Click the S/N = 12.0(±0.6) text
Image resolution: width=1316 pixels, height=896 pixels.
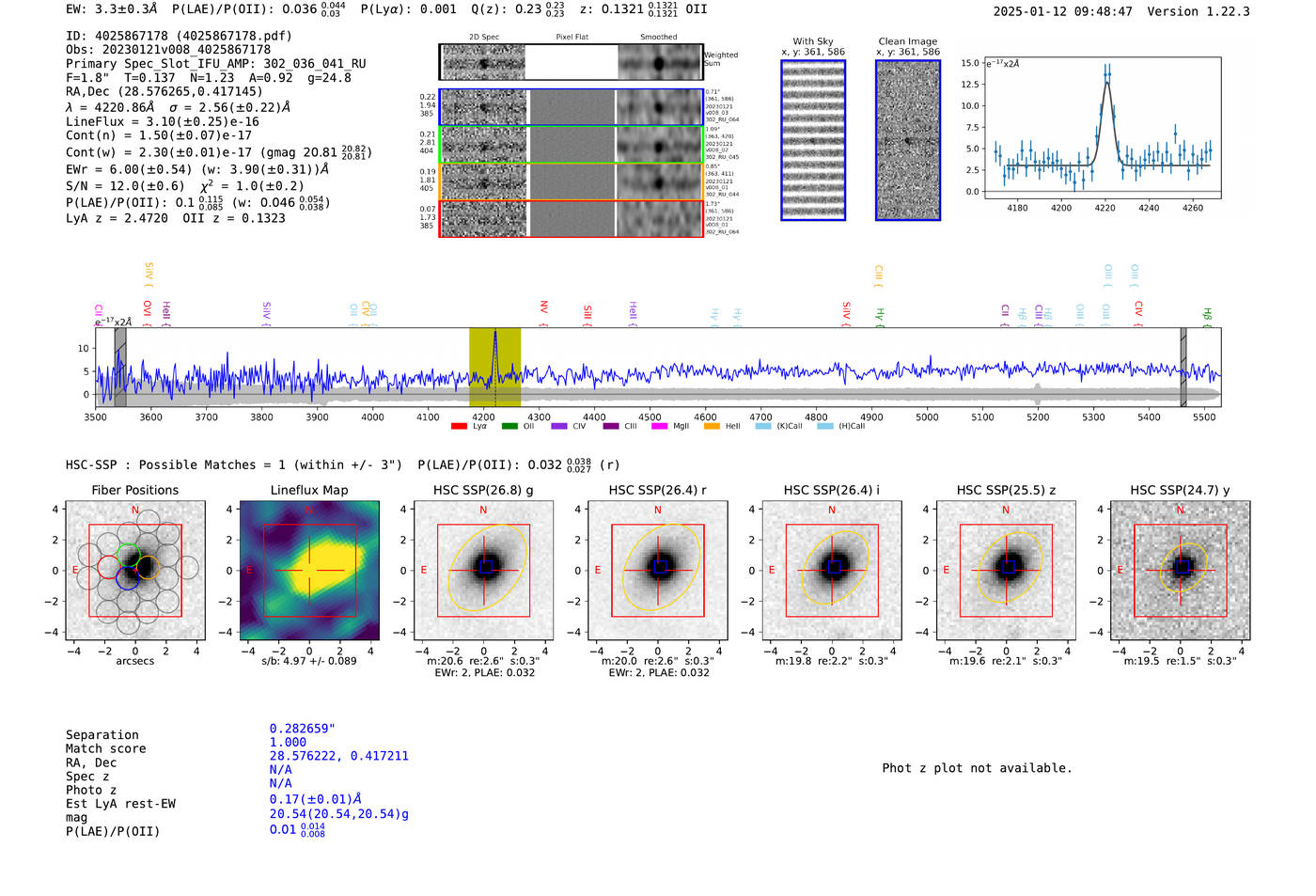click(x=125, y=186)
